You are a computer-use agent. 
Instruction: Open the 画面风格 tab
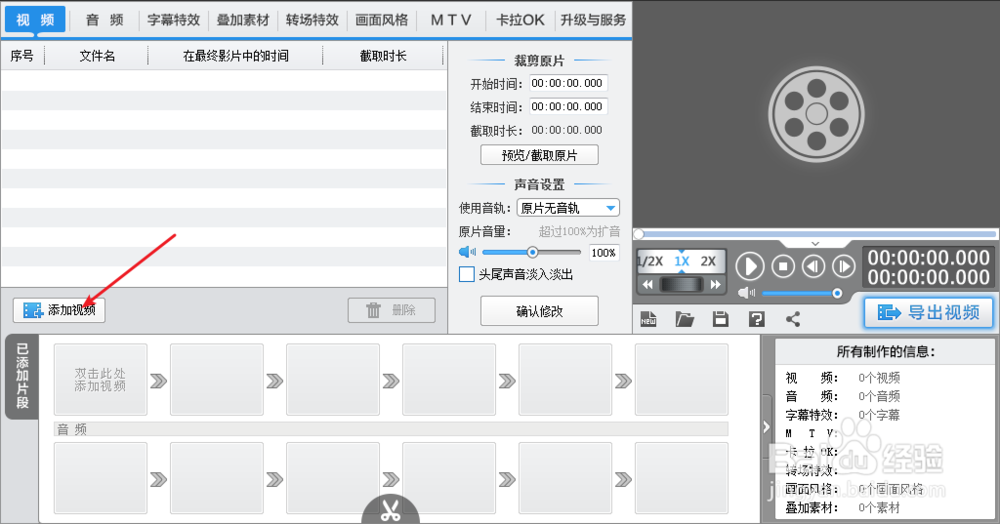pos(381,20)
